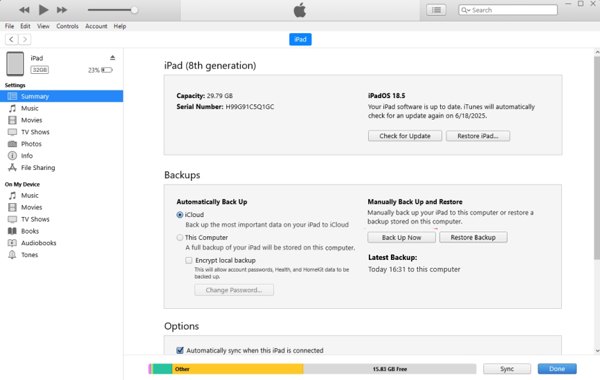Open the Edit menu
The height and width of the screenshot is (380, 600).
[x=25, y=26]
